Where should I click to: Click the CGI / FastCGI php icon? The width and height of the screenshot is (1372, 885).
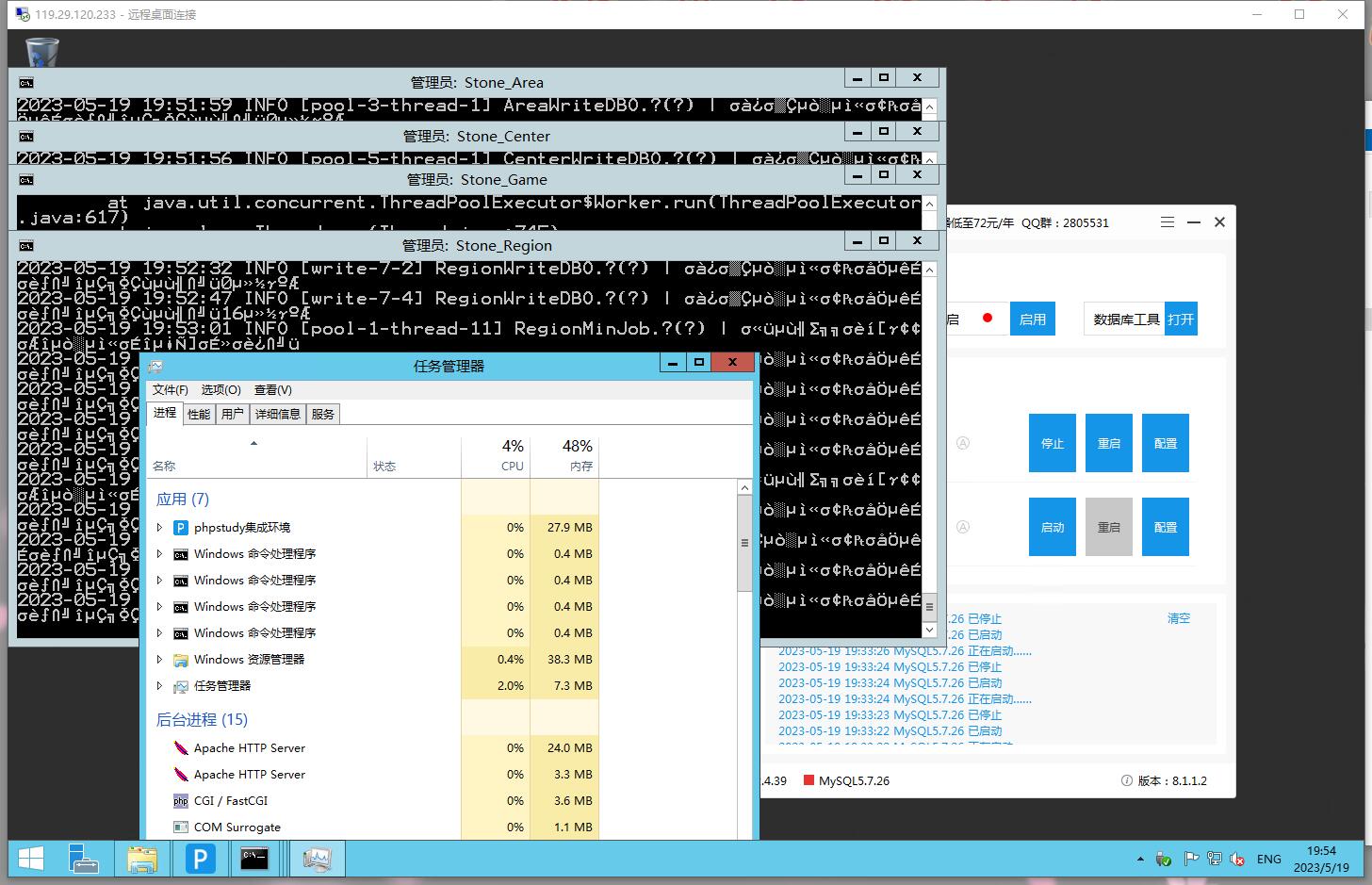181,801
